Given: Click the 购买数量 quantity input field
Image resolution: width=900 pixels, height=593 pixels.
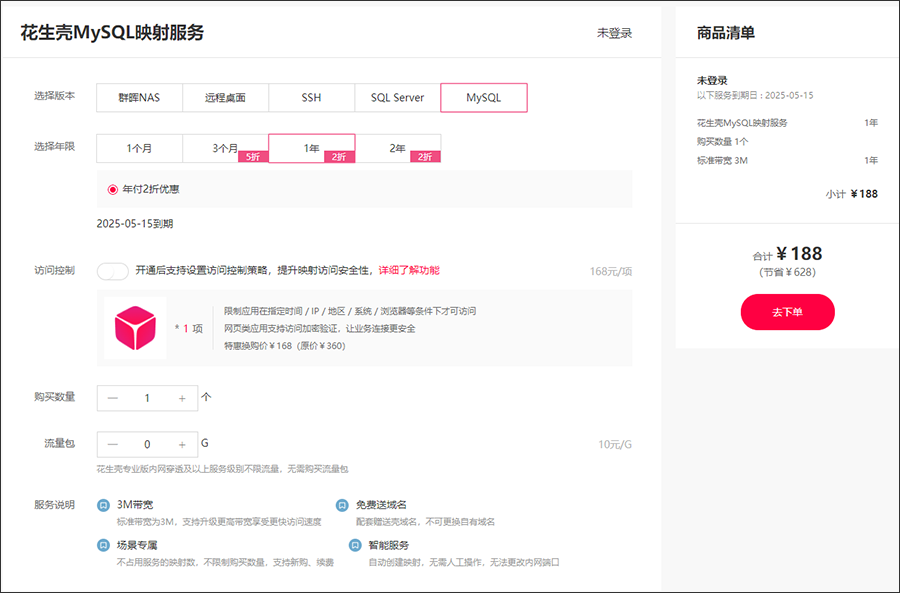Looking at the screenshot, I should [147, 398].
